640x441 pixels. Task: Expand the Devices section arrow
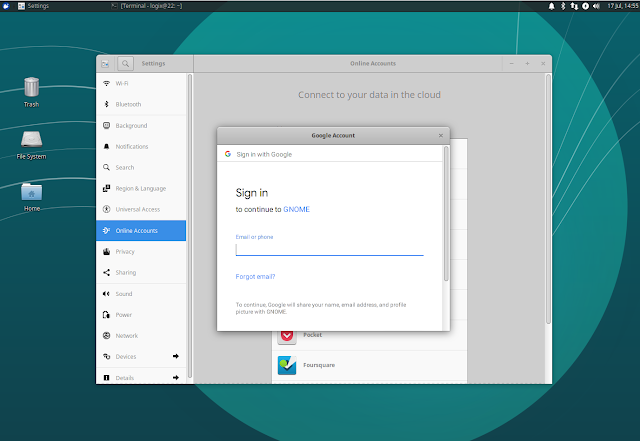(176, 356)
